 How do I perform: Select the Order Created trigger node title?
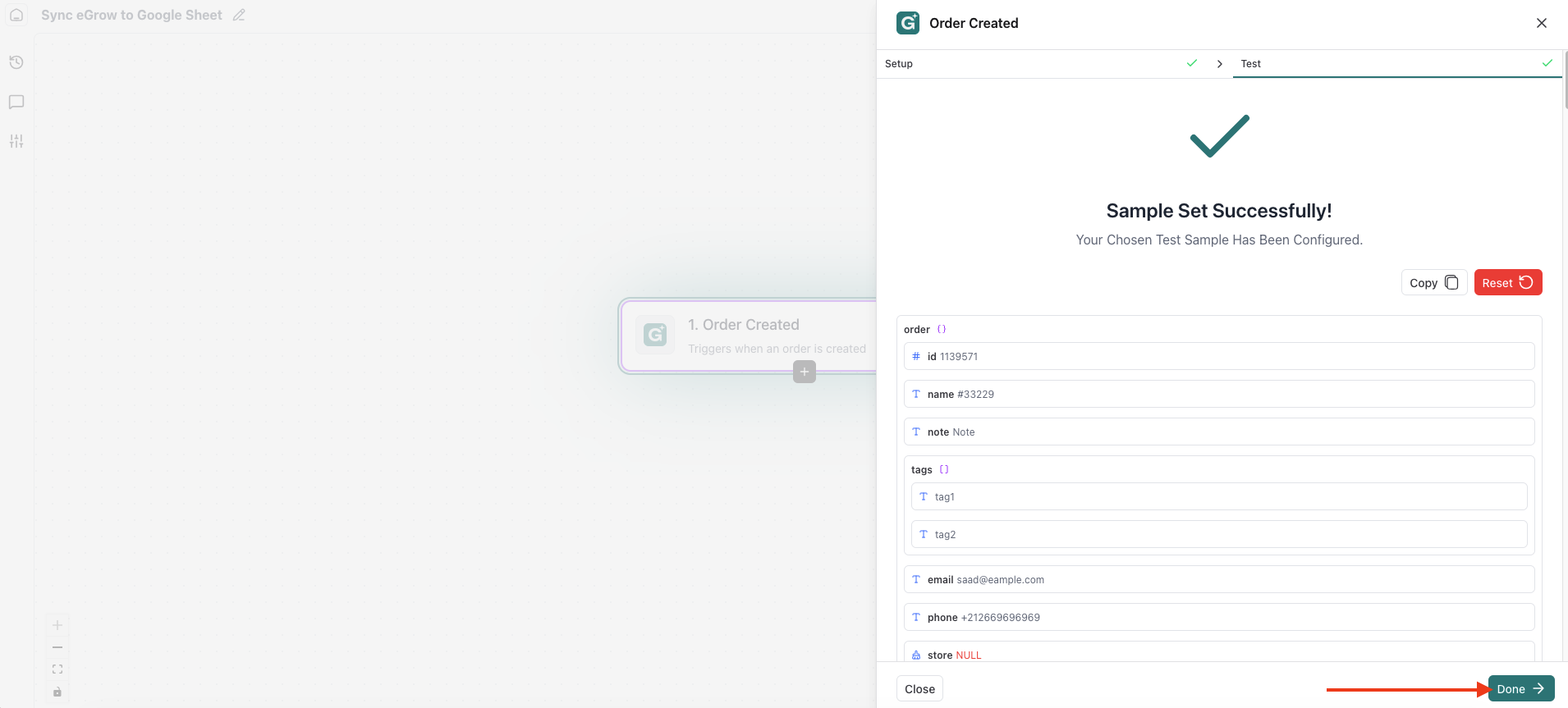coord(744,325)
